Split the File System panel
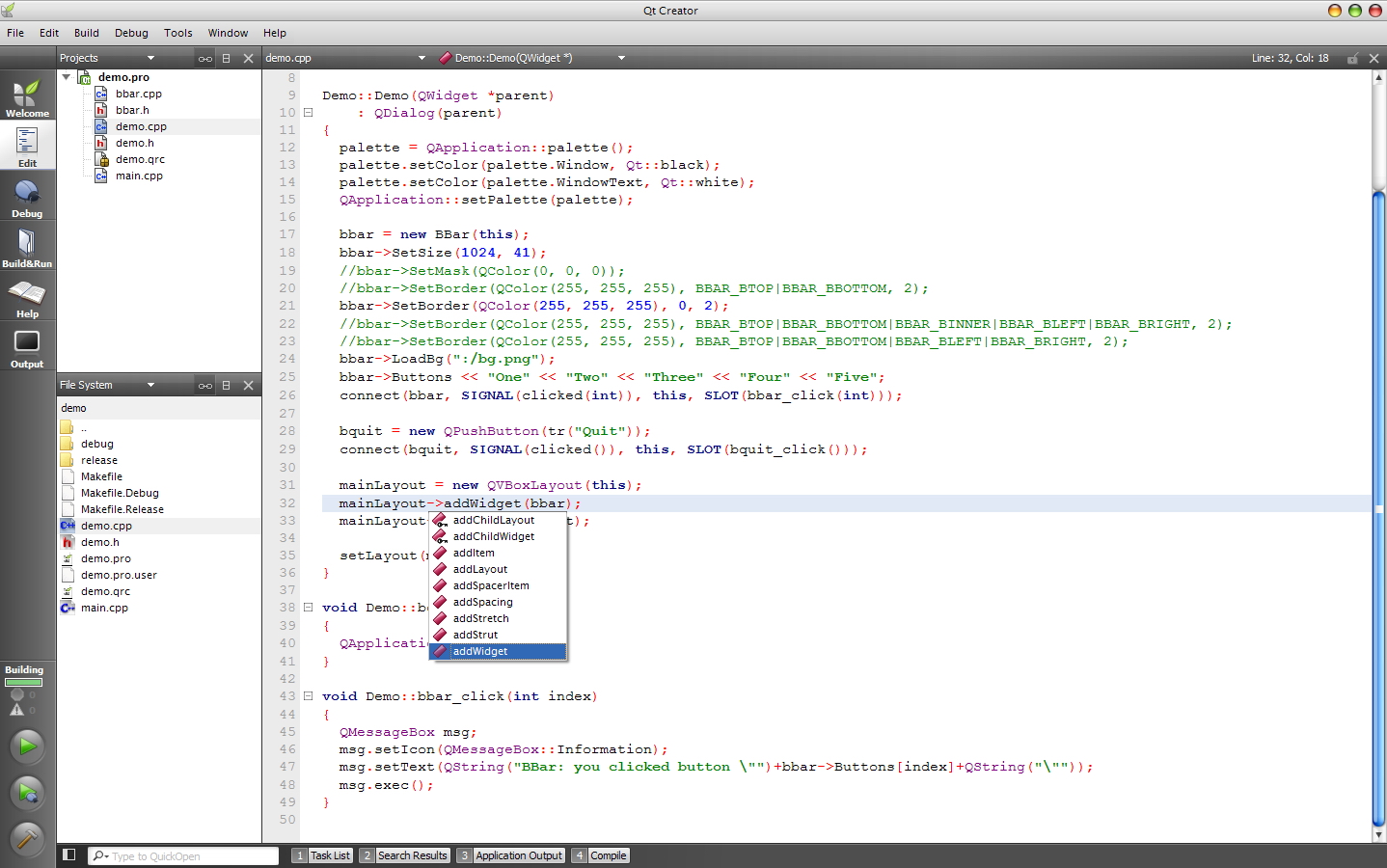The width and height of the screenshot is (1387, 868). pos(227,385)
